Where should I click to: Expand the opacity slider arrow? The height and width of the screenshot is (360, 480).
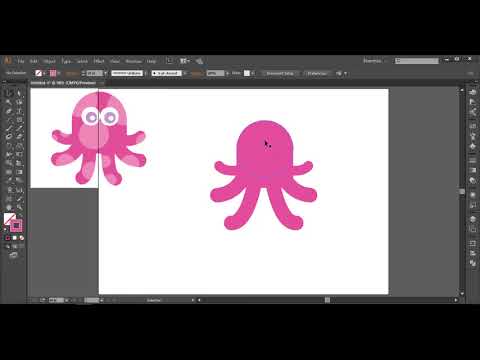[x=227, y=73]
